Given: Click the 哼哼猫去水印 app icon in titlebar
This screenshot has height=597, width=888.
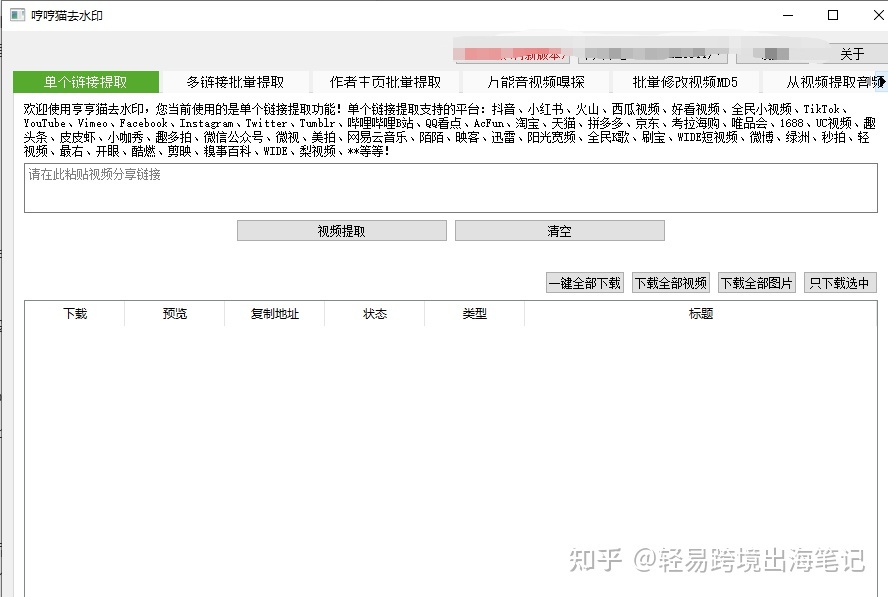Looking at the screenshot, I should [x=19, y=16].
